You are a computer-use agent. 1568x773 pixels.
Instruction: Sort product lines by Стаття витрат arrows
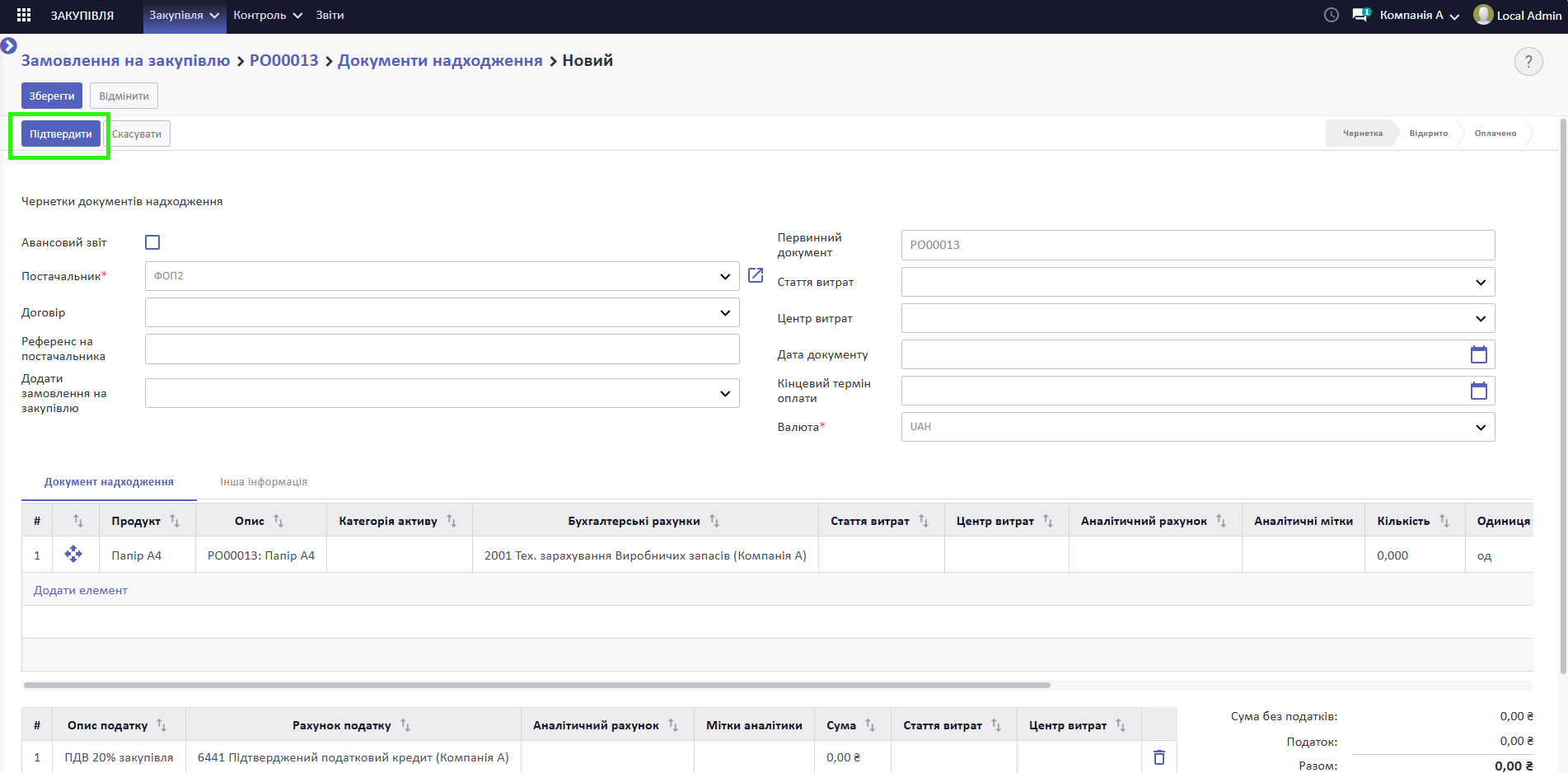pos(924,521)
